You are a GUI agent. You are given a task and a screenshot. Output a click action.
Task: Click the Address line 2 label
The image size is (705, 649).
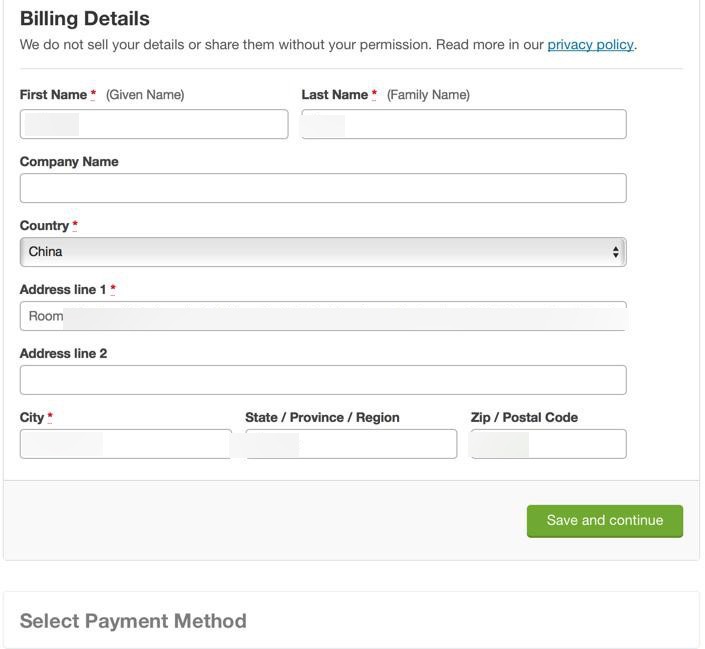(x=63, y=354)
